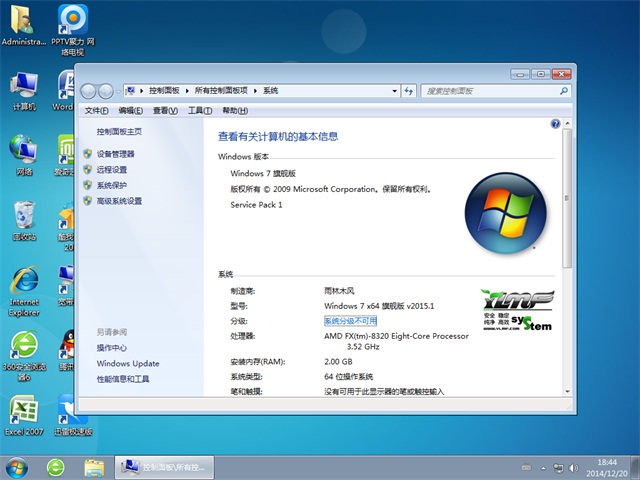Open recent pages dropdown arrow

coord(118,91)
